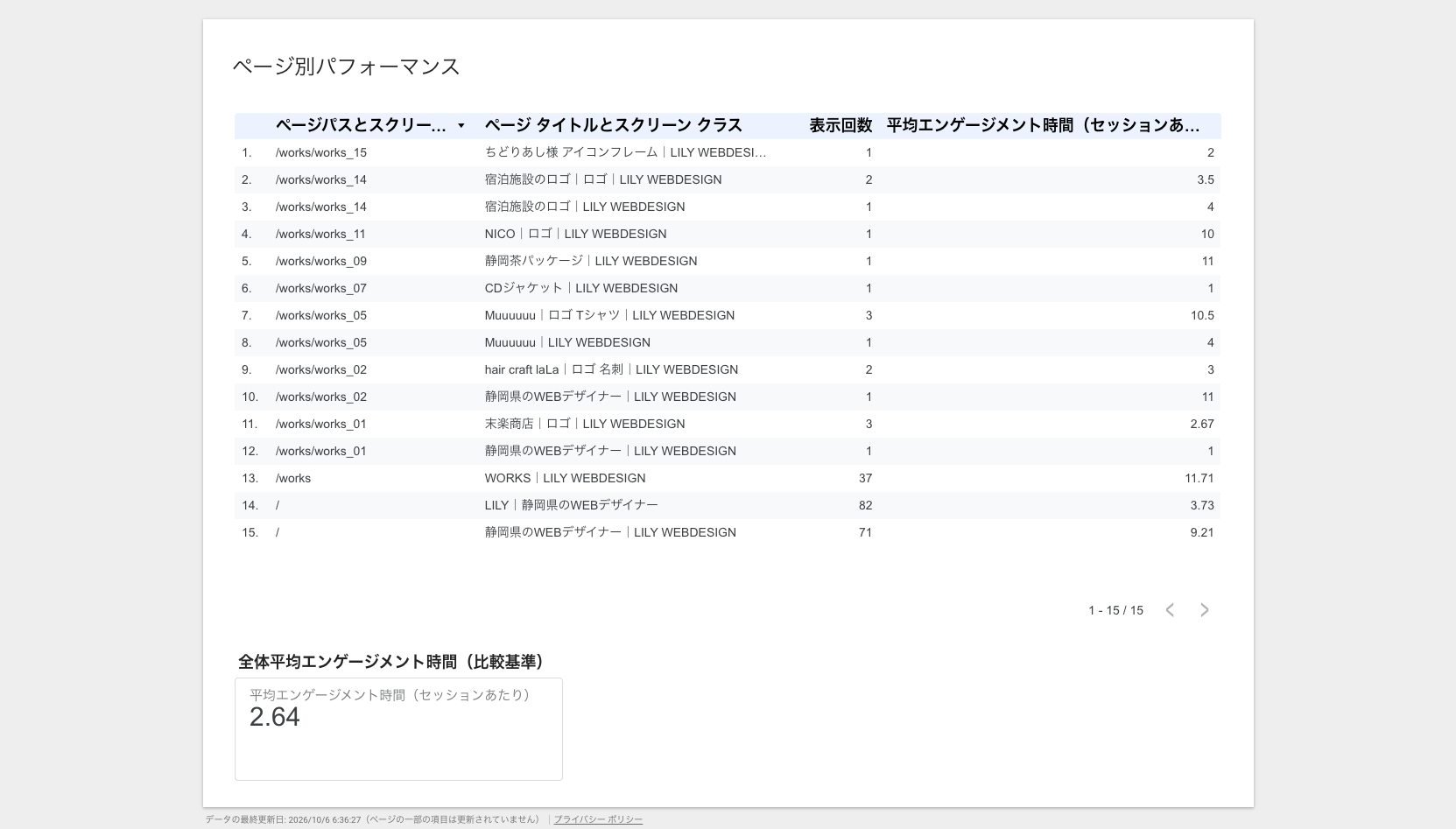Sort by 平均エンゲージメント時間 column header
The image size is (1456, 829).
coord(1043,125)
